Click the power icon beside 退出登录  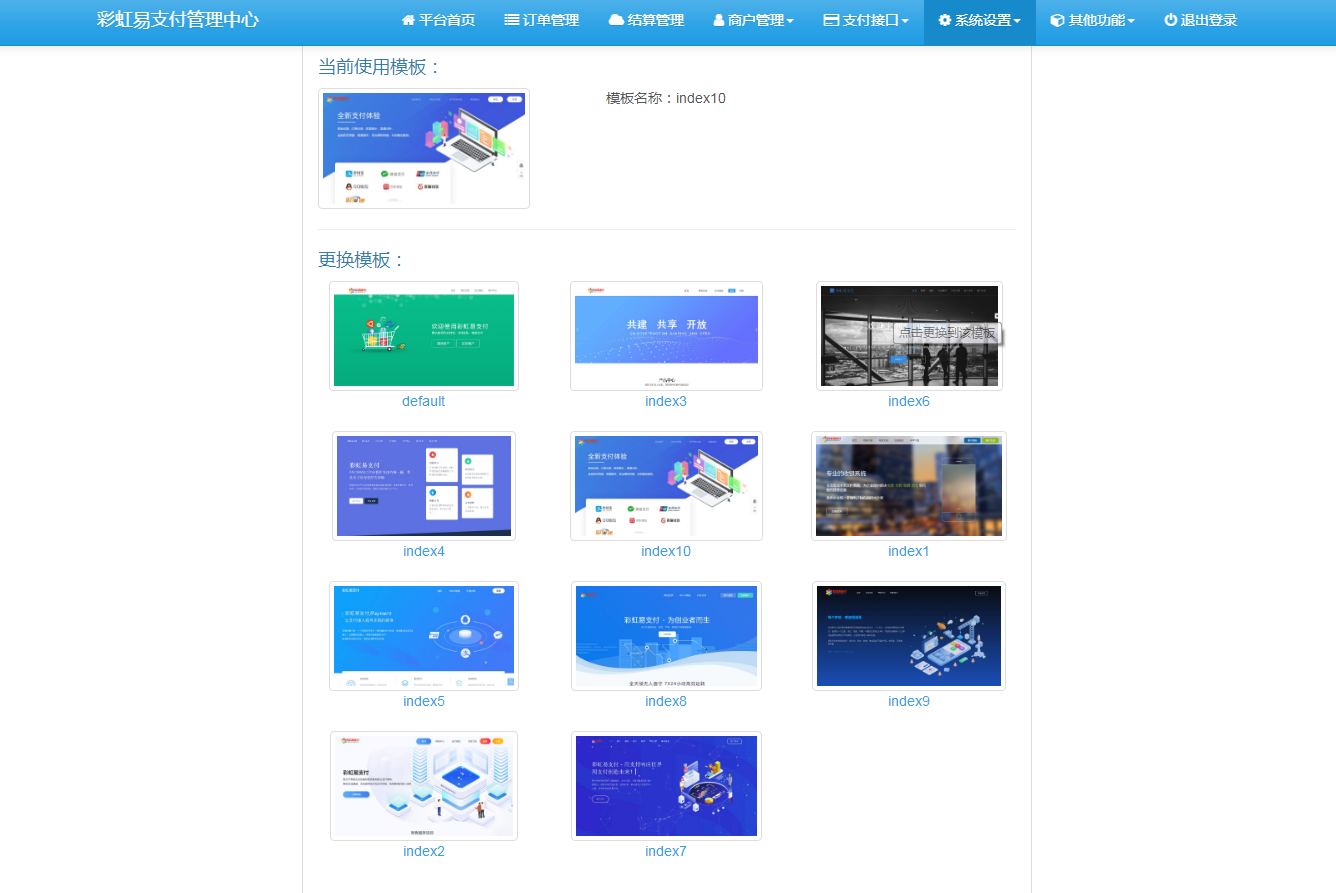[1171, 20]
